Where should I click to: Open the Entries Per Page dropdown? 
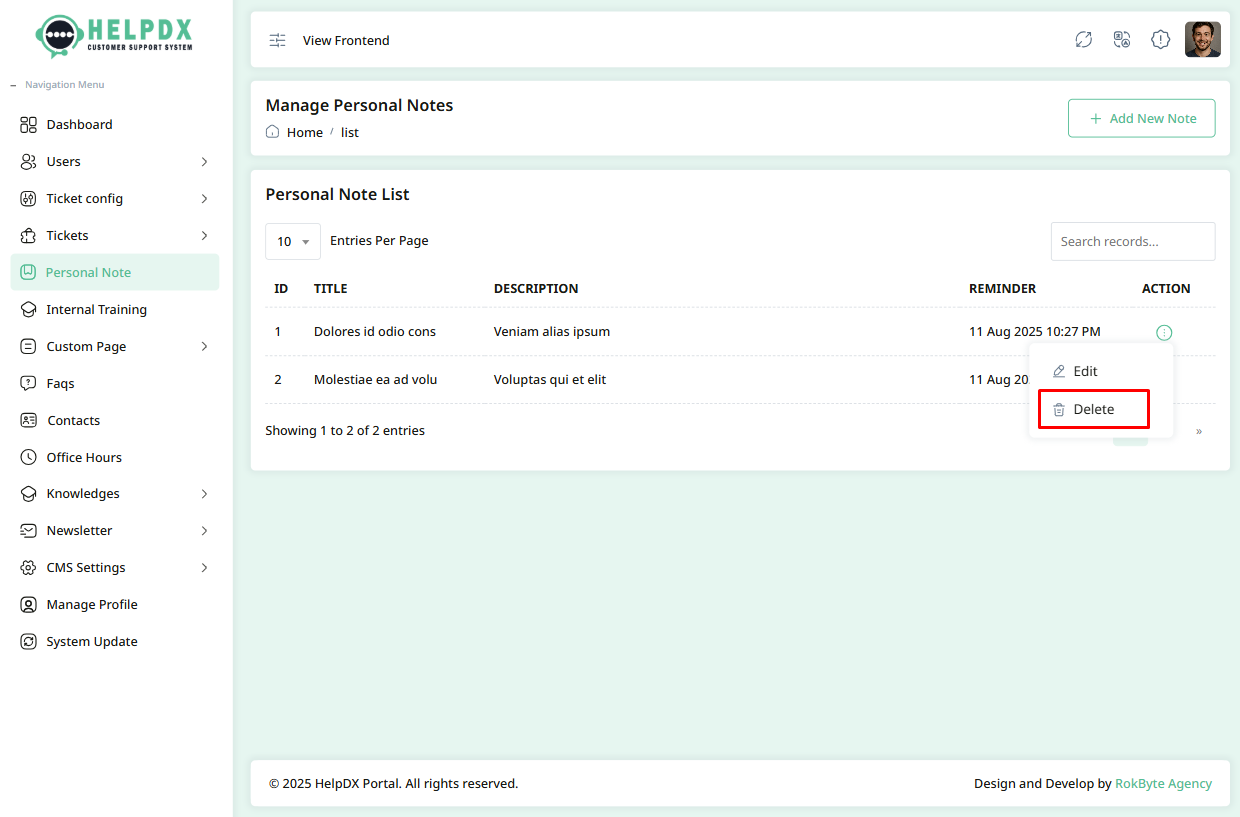click(292, 242)
